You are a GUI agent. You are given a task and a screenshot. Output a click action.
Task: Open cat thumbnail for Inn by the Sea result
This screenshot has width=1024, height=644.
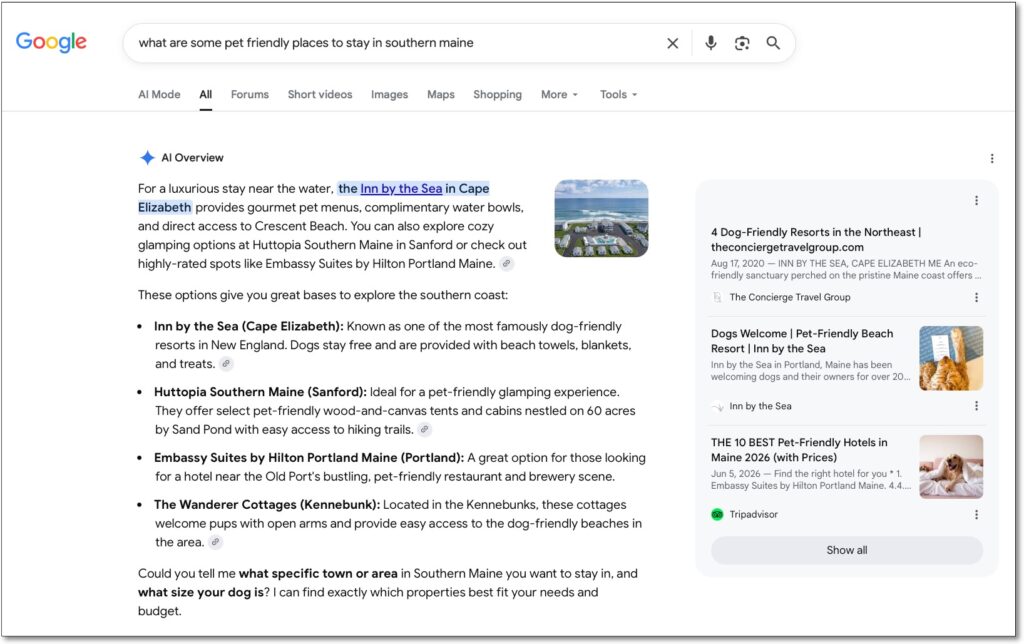[951, 358]
